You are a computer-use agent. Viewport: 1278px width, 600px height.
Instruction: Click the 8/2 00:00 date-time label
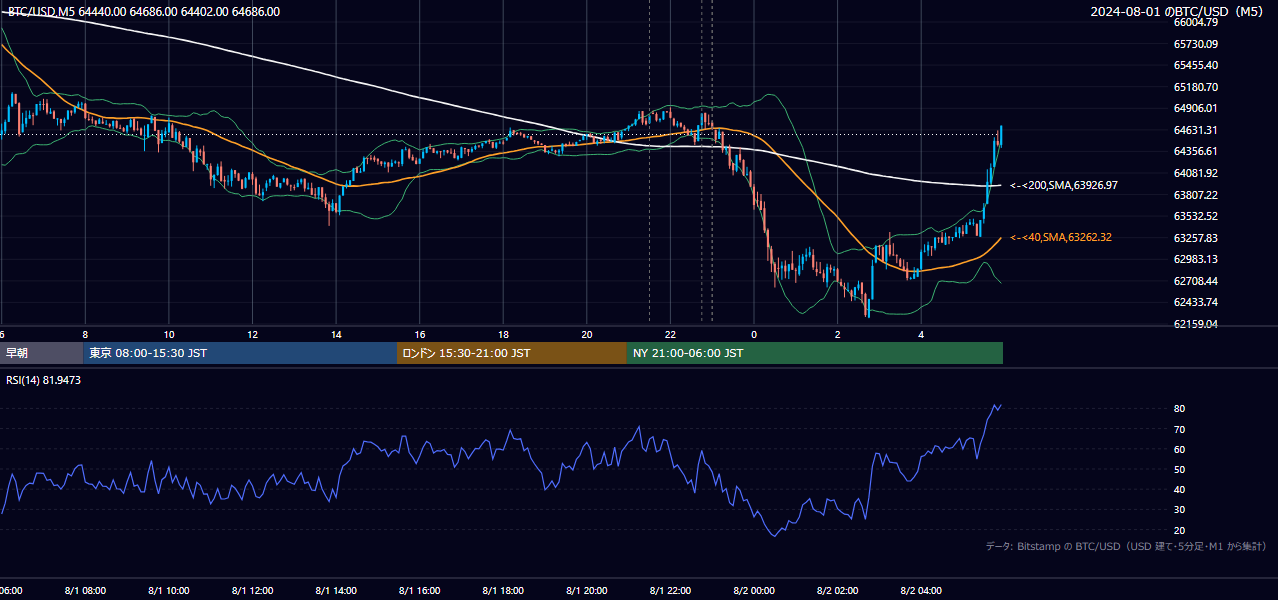click(x=754, y=591)
